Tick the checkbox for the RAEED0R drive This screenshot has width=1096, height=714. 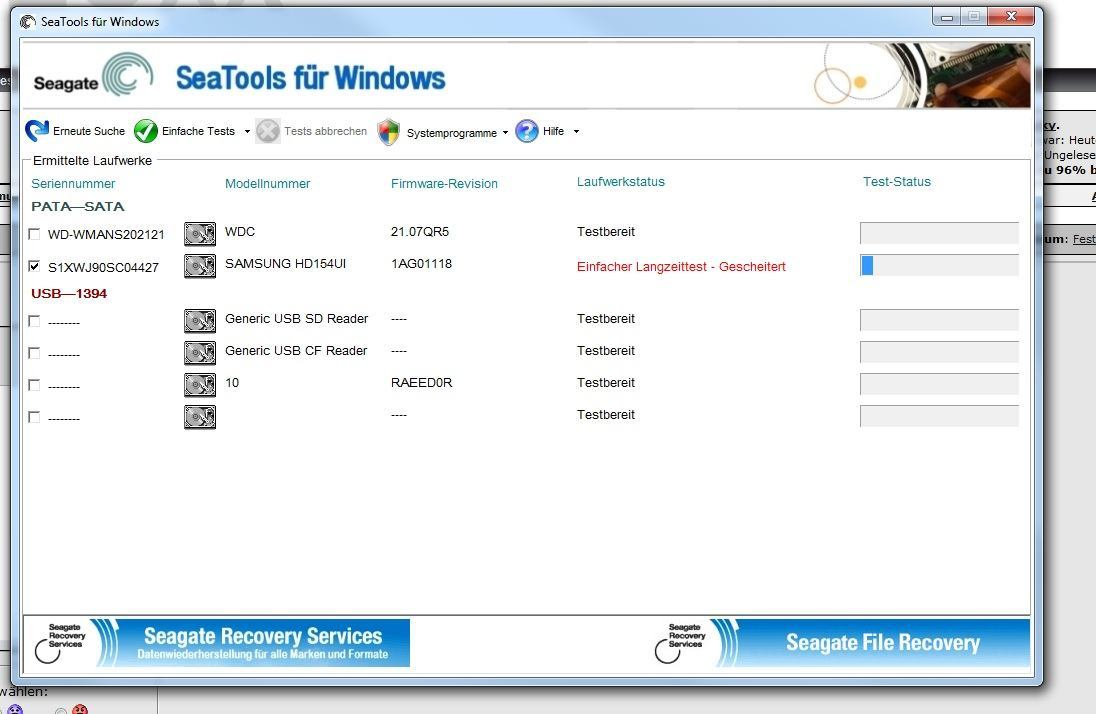coord(34,385)
